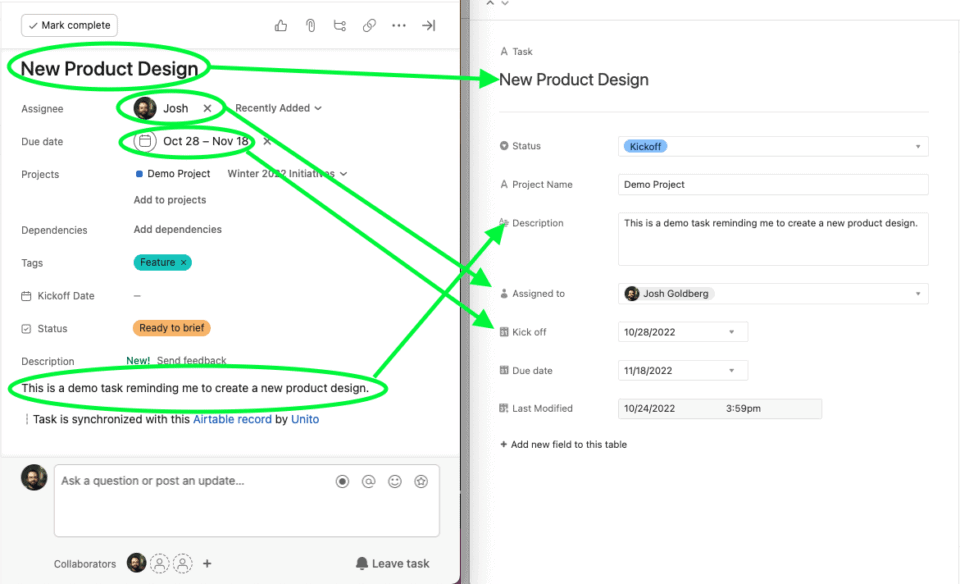
Task: Click Add new field to this table
Action: [564, 444]
